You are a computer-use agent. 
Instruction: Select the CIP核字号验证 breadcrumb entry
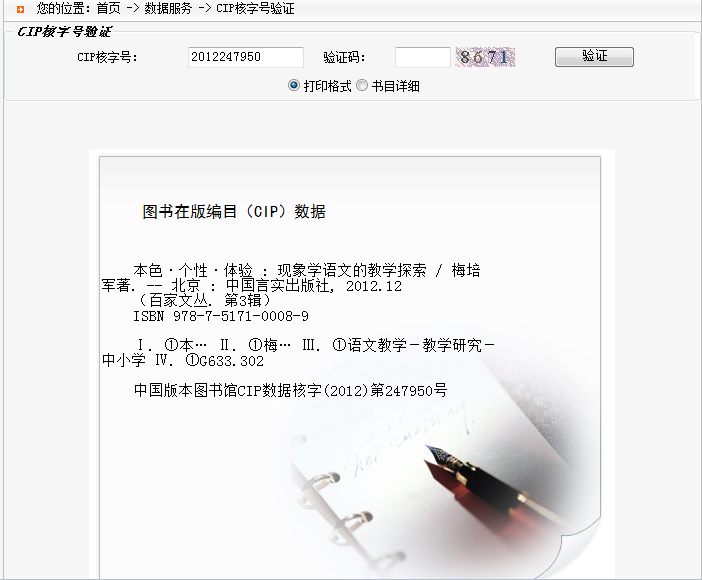255,8
